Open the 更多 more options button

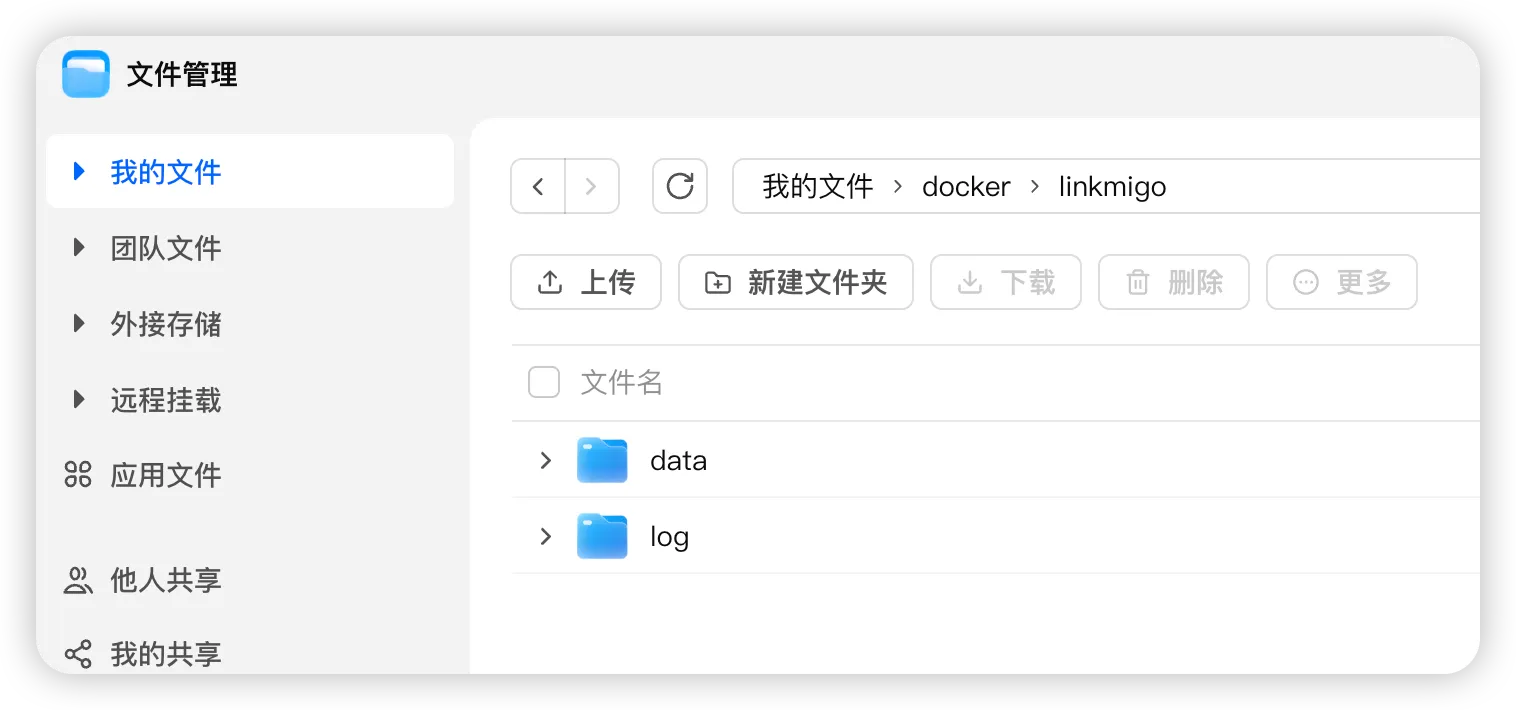[x=1342, y=282]
